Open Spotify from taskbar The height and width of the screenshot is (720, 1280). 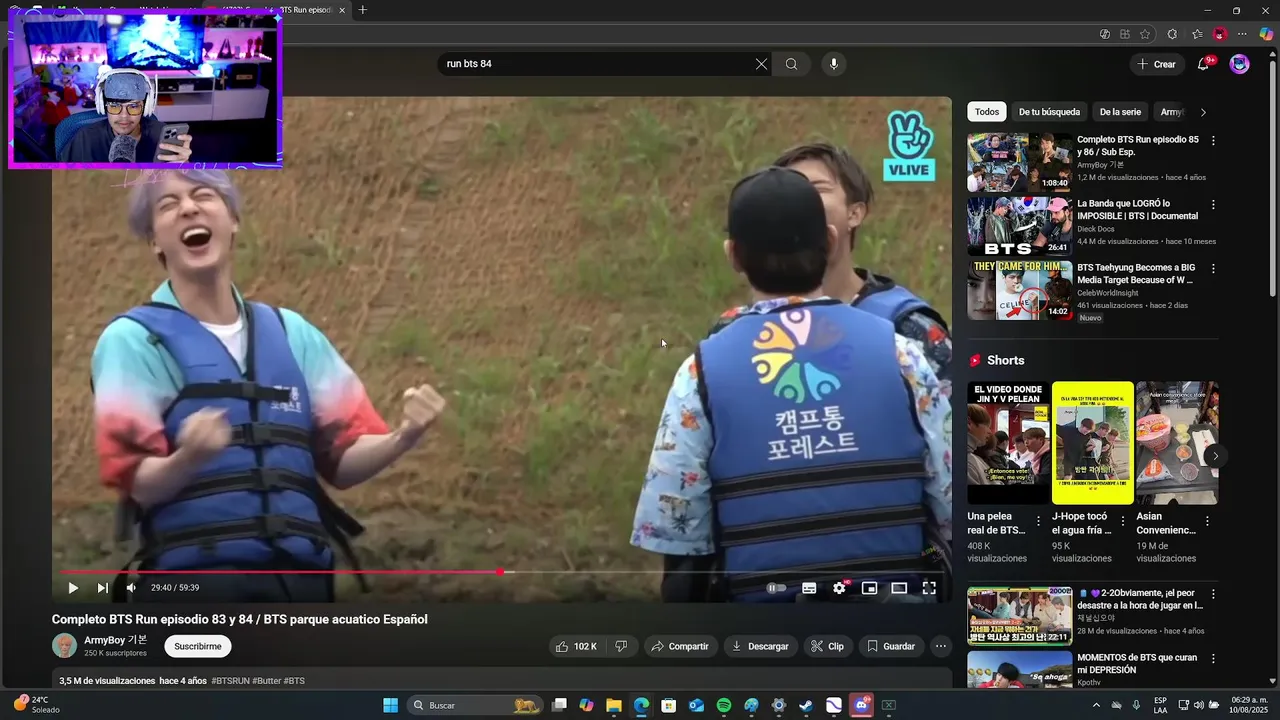click(x=724, y=706)
